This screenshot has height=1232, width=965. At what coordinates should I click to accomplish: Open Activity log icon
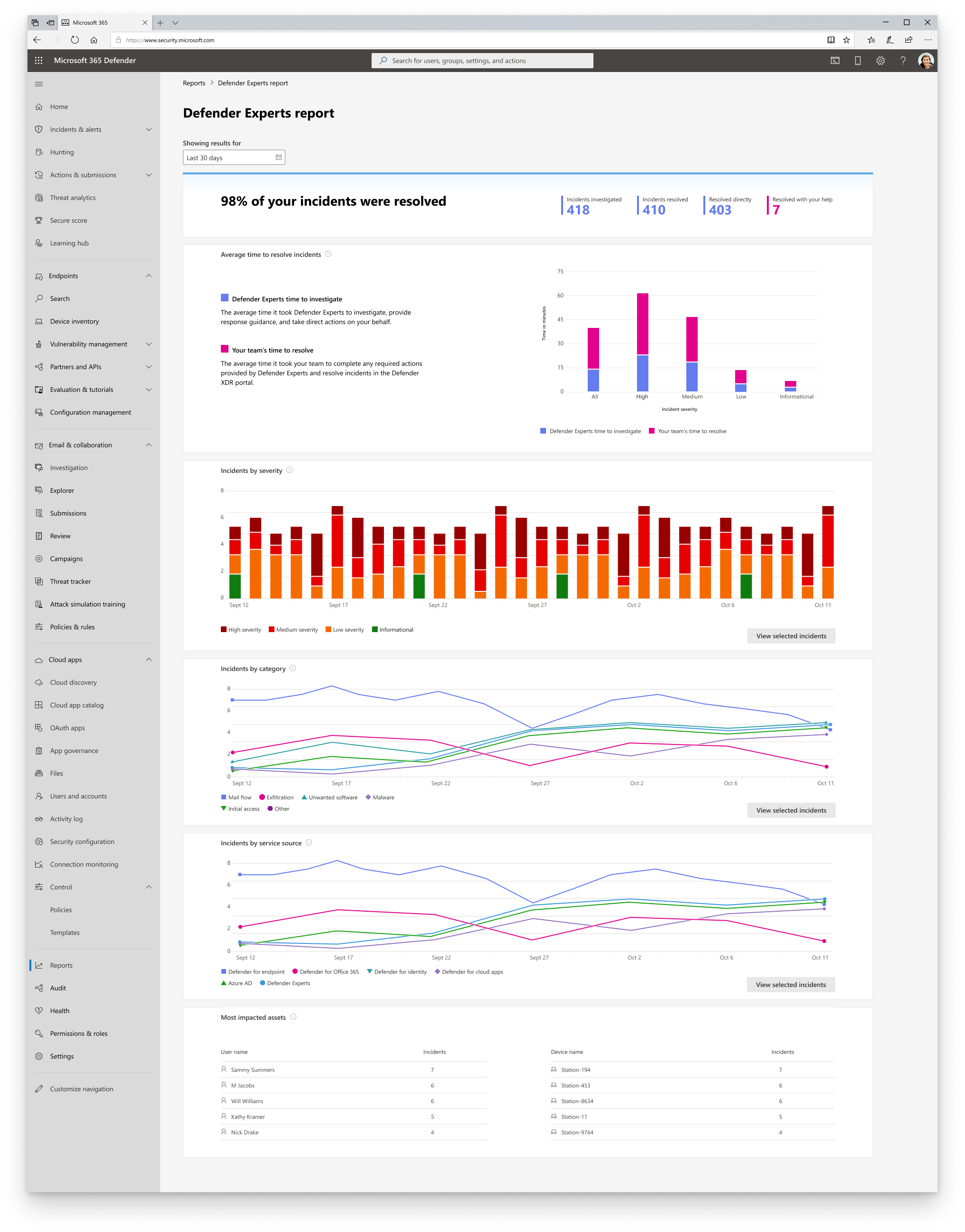39,818
